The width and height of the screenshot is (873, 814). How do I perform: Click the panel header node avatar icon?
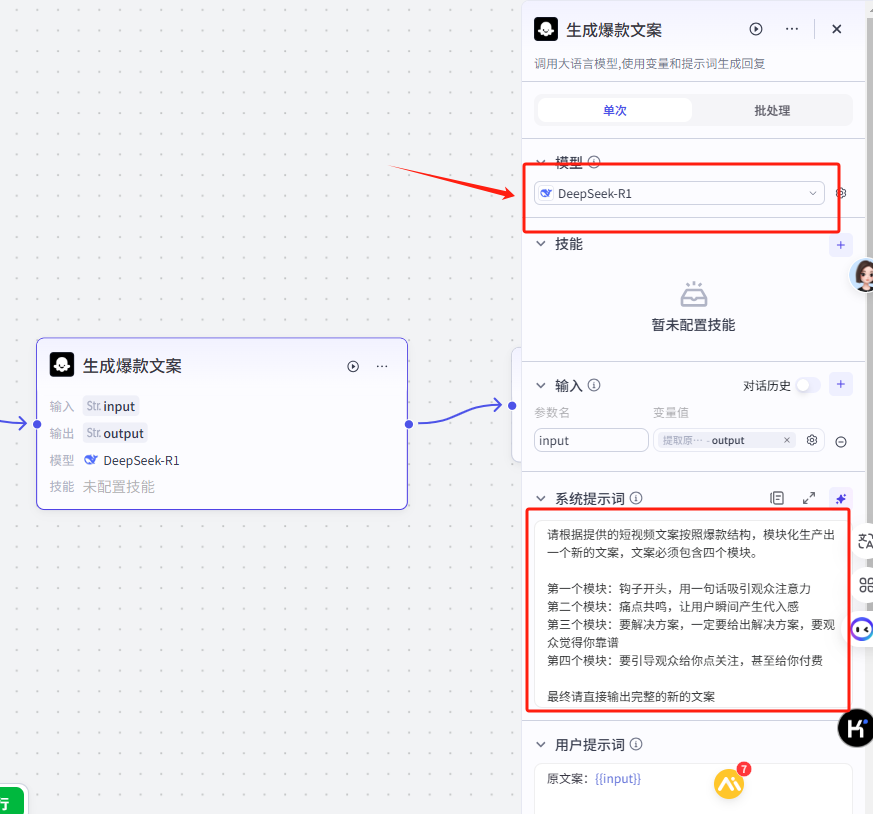click(546, 29)
